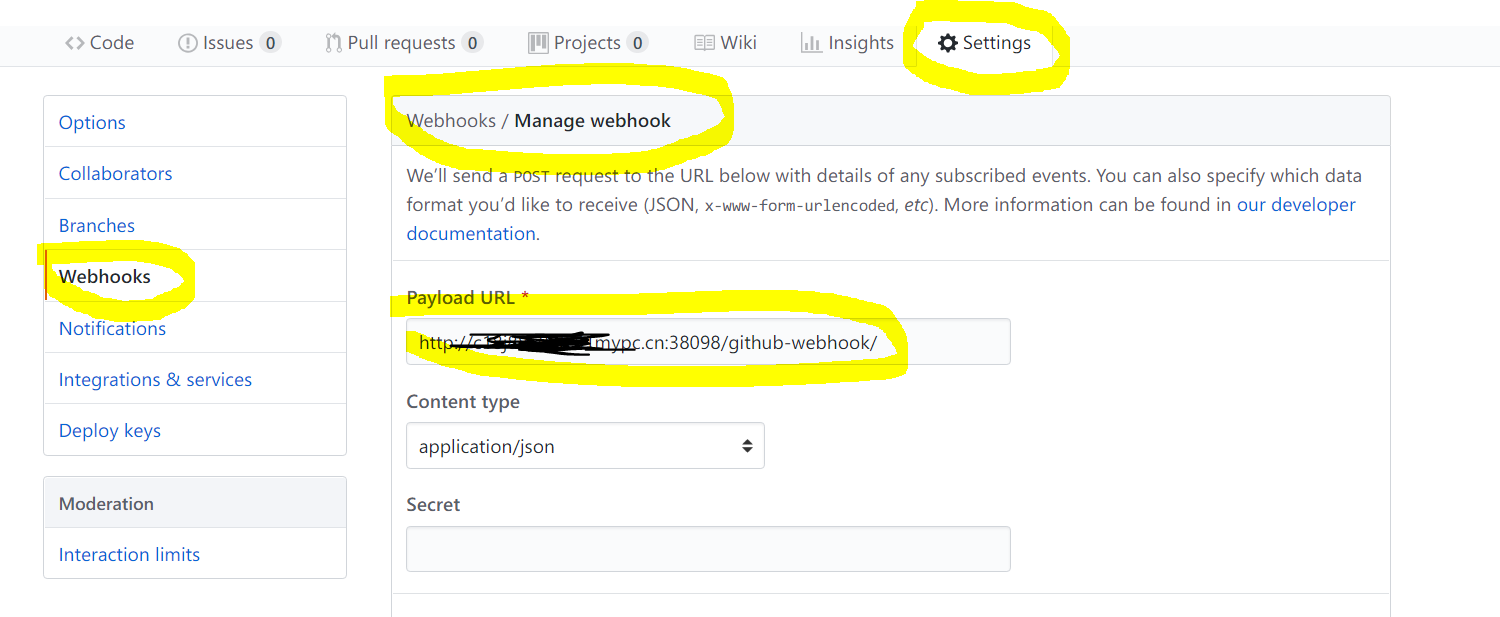Viewport: 1500px width, 617px height.
Task: Click the Insights bar graph icon
Action: pos(811,43)
